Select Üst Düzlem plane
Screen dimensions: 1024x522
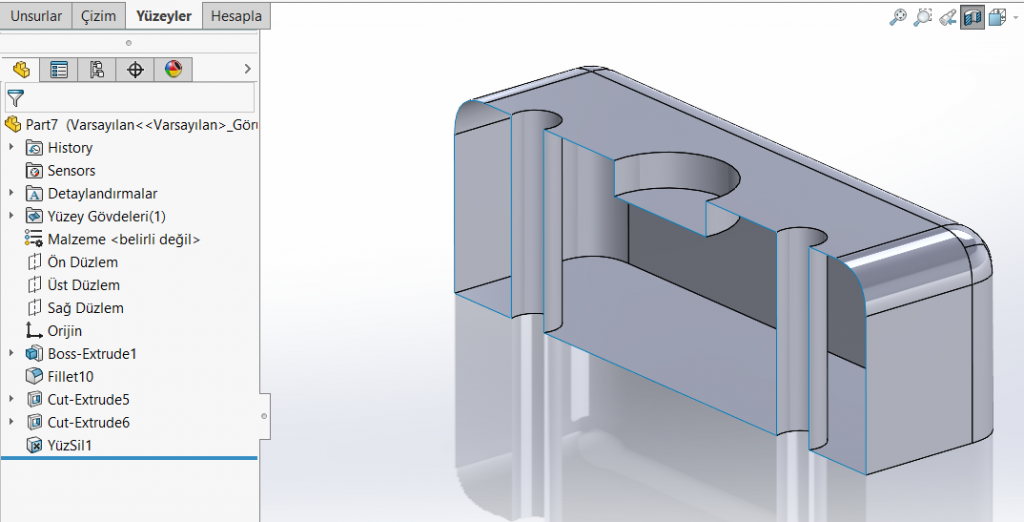pos(84,285)
